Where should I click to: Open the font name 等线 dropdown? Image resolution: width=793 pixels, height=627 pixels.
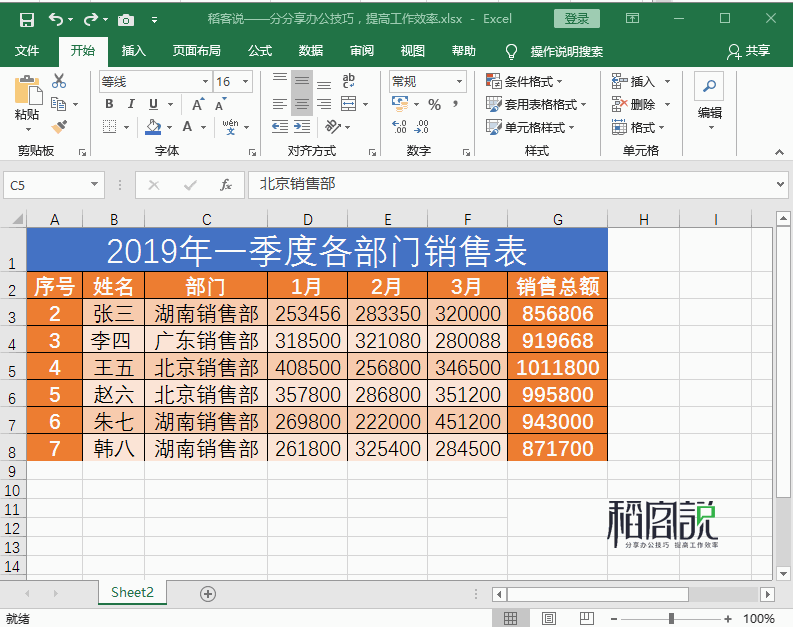point(205,81)
